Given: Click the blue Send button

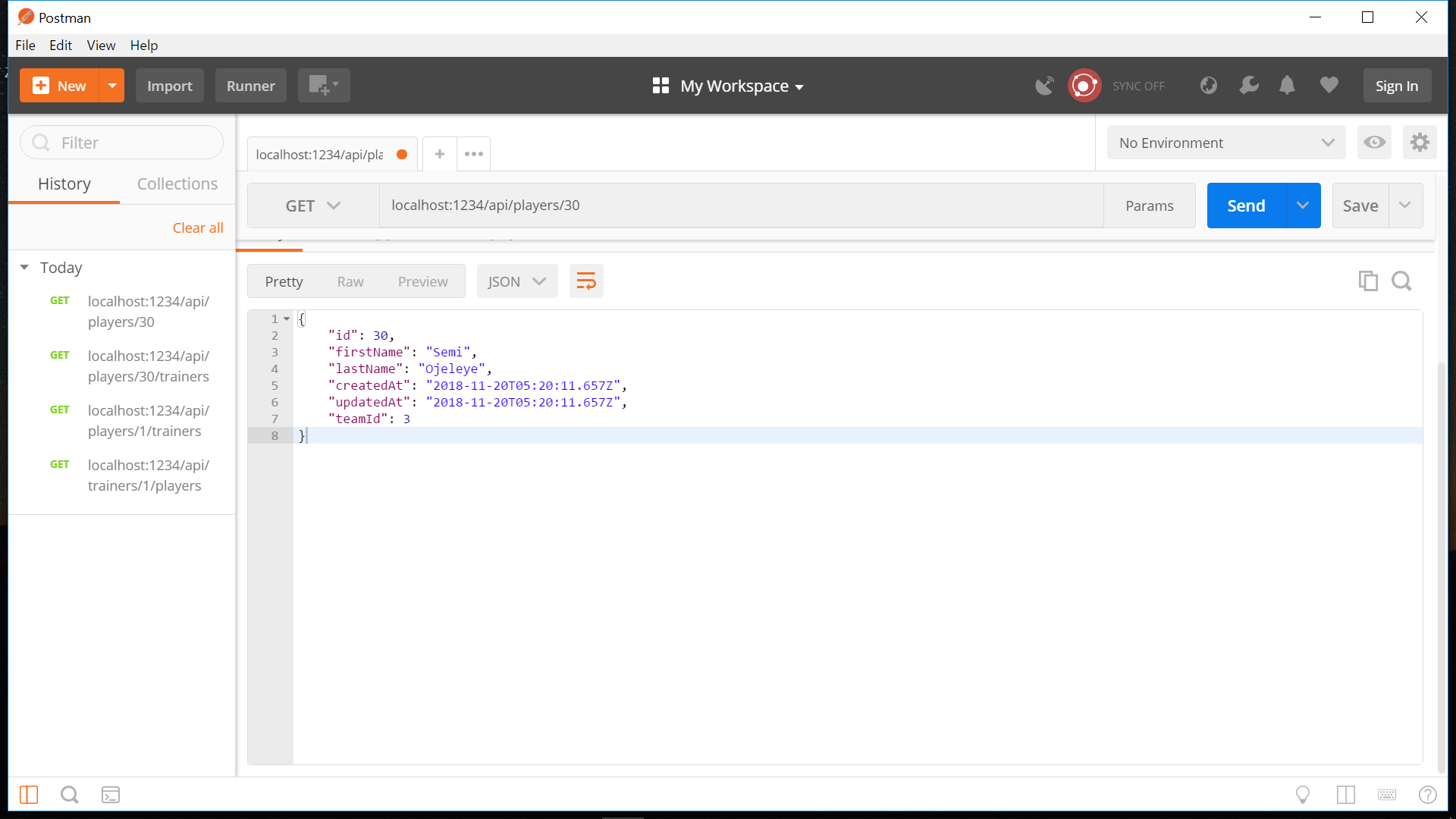Looking at the screenshot, I should [x=1246, y=206].
